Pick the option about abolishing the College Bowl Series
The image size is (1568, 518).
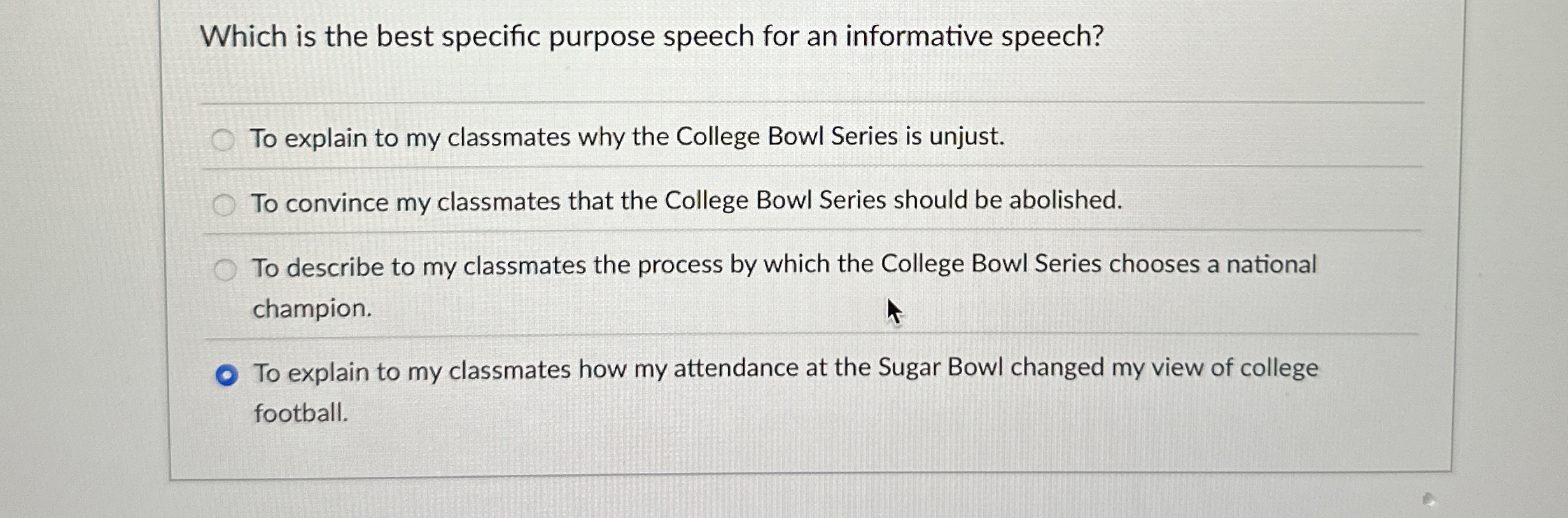[x=223, y=202]
